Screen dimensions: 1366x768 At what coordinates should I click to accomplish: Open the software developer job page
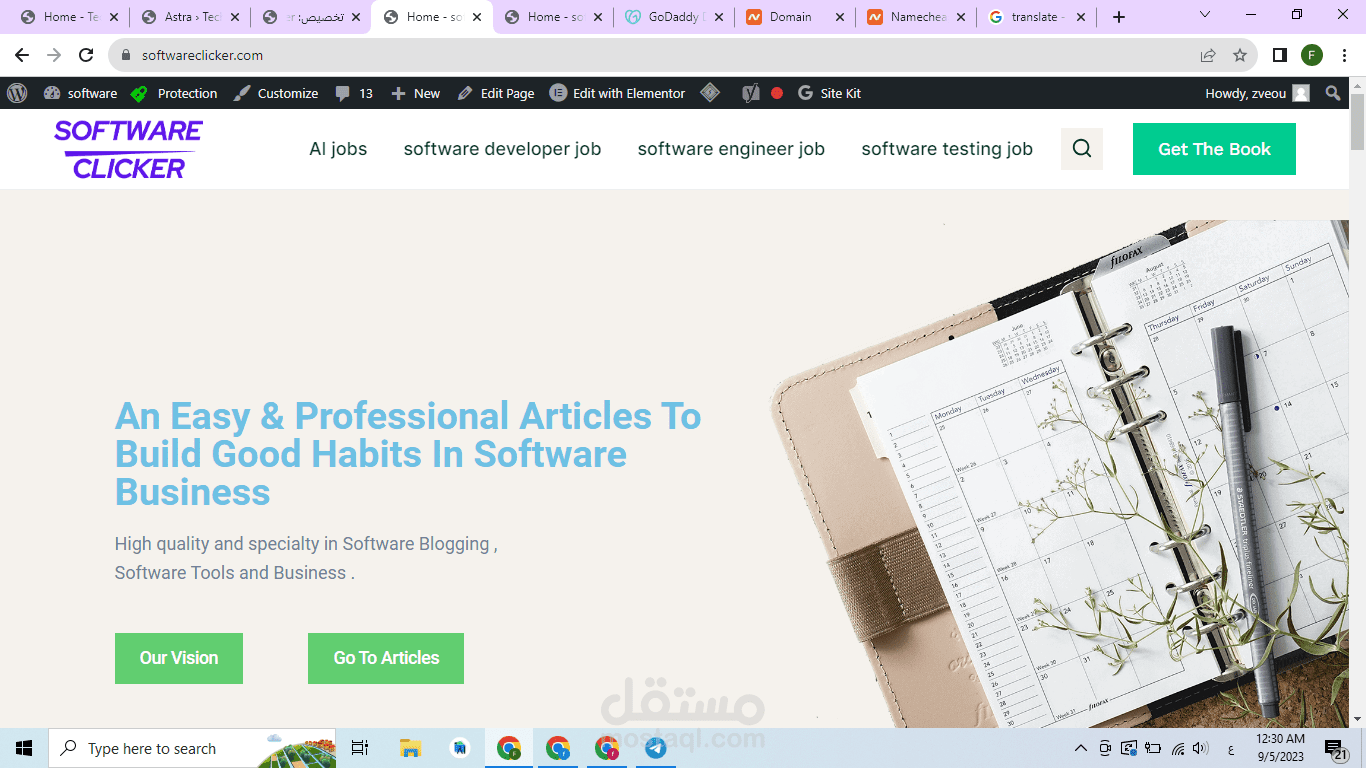[x=502, y=149]
